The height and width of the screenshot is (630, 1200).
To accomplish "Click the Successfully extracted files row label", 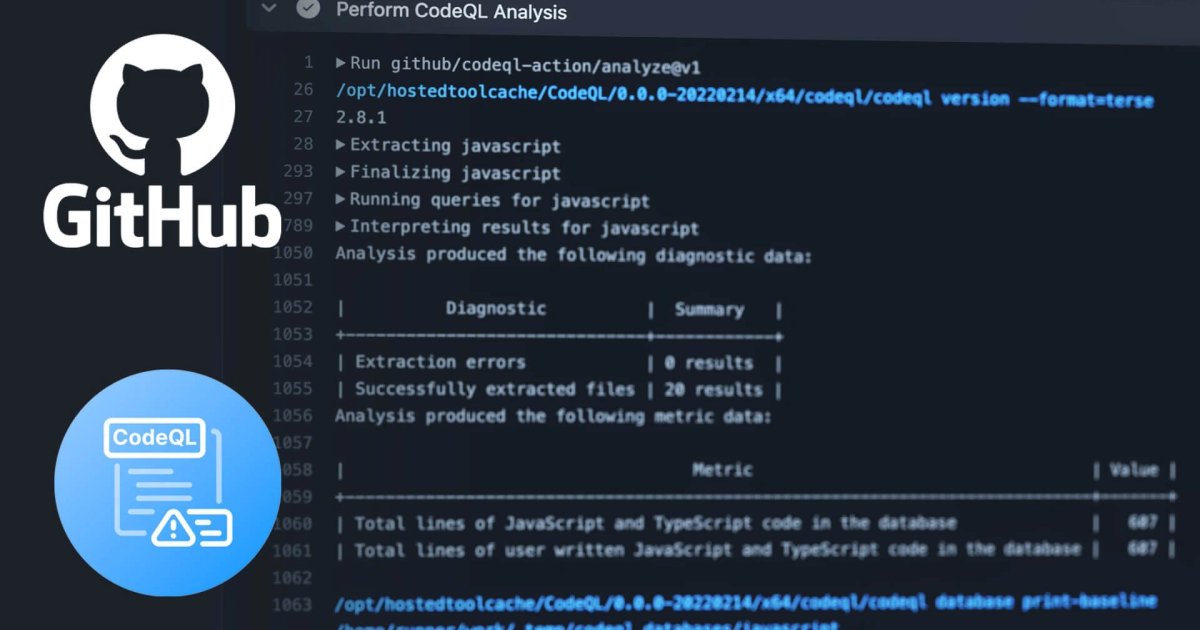I will coord(495,389).
